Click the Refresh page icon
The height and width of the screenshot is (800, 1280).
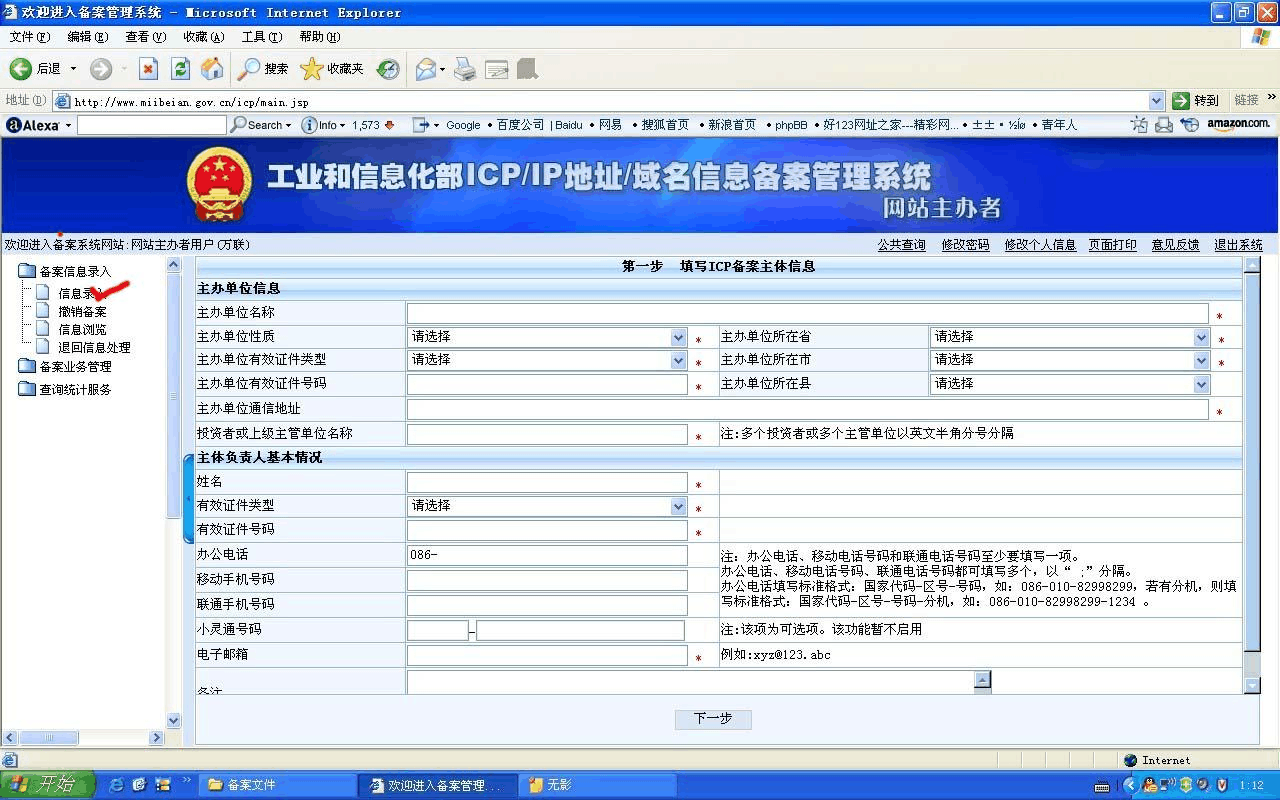pyautogui.click(x=180, y=69)
